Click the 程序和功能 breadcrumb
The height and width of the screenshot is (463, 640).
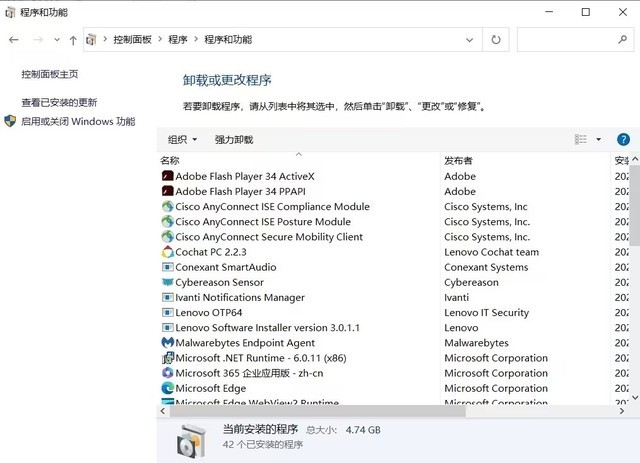(228, 40)
